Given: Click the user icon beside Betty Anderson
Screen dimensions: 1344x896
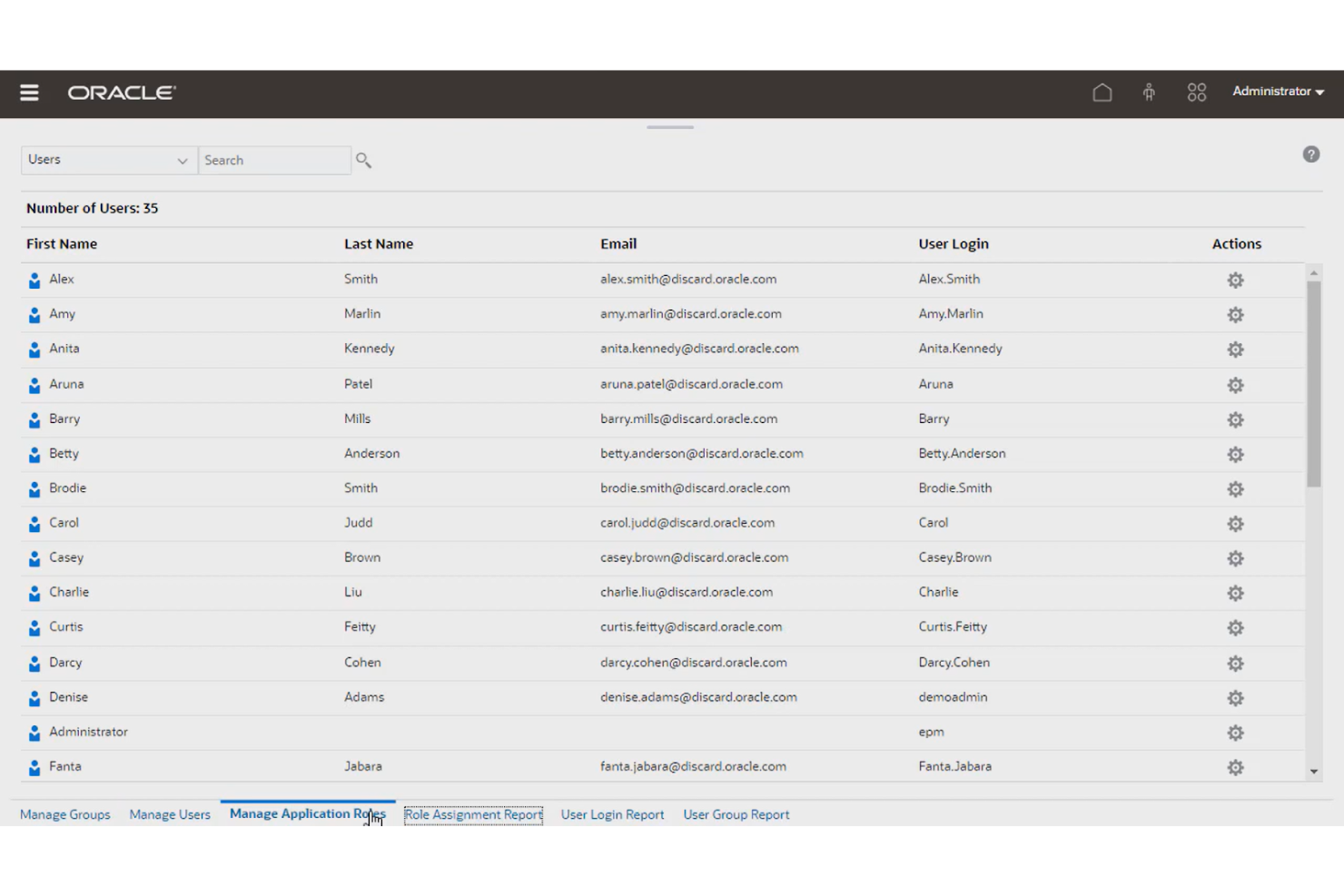Looking at the screenshot, I should click(34, 454).
